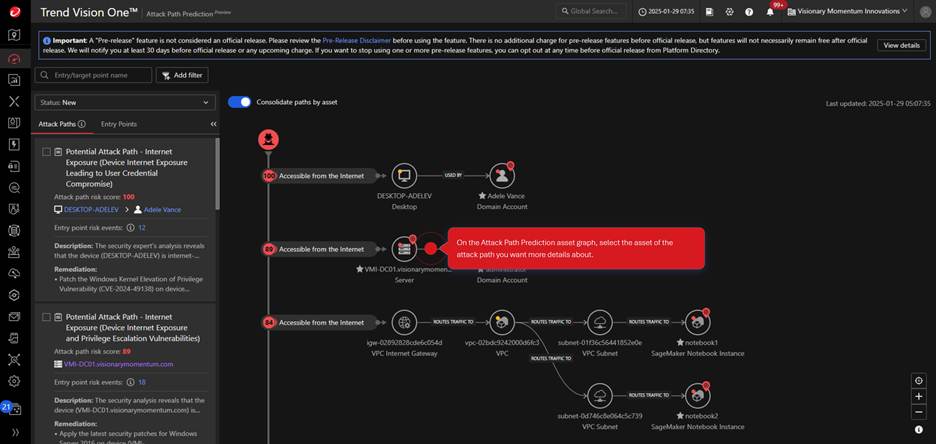Open the lightning bolt sidebar icon
This screenshot has width=936, height=444.
pyautogui.click(x=14, y=144)
